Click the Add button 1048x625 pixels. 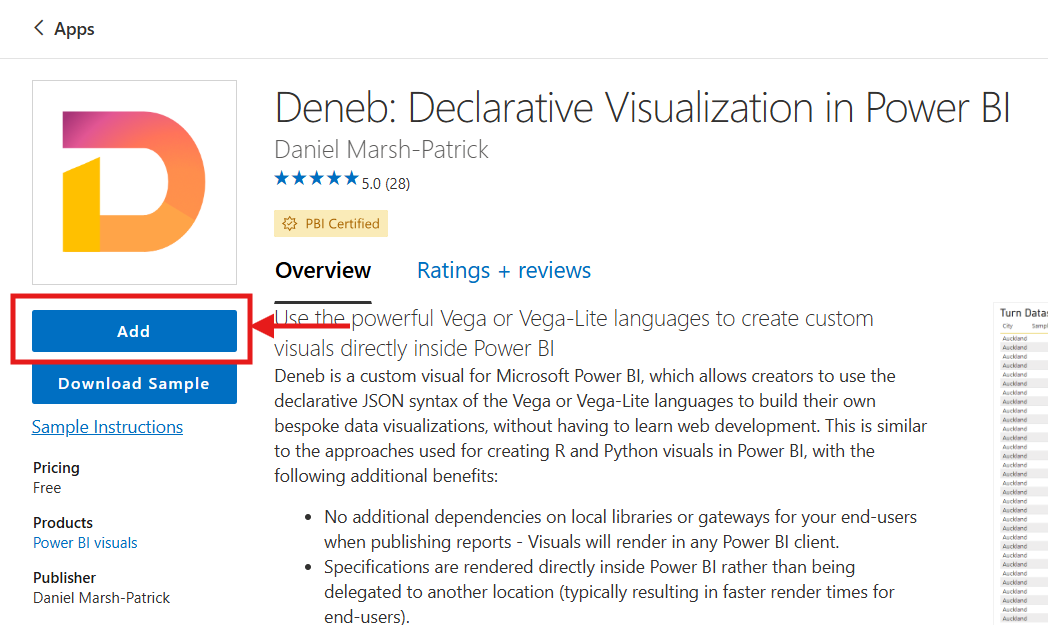pyautogui.click(x=134, y=331)
